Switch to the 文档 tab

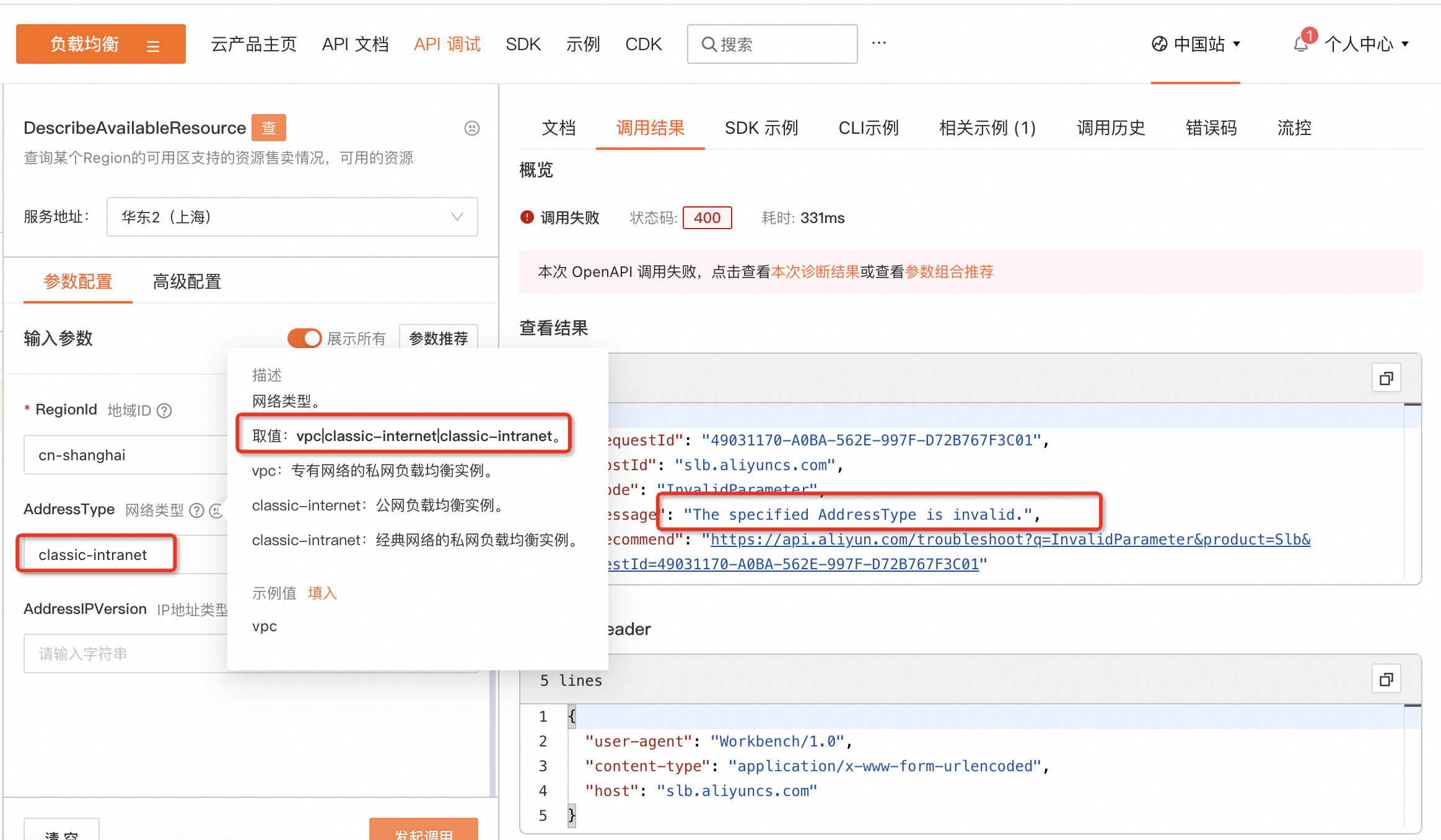559,128
